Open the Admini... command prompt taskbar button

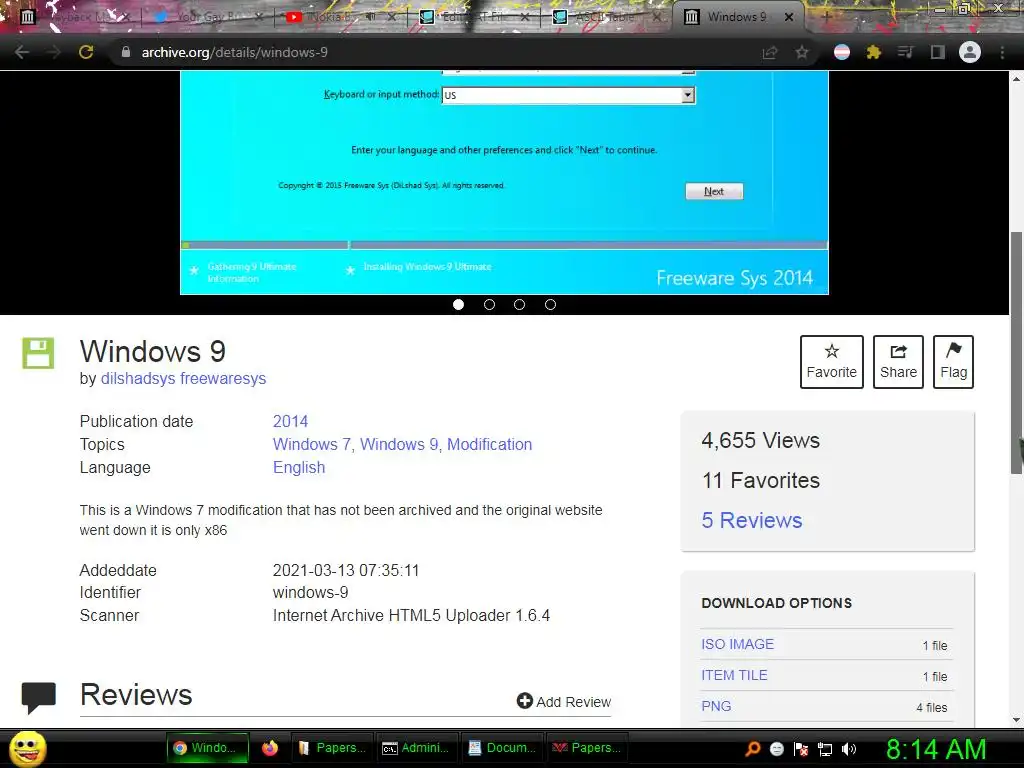416,748
